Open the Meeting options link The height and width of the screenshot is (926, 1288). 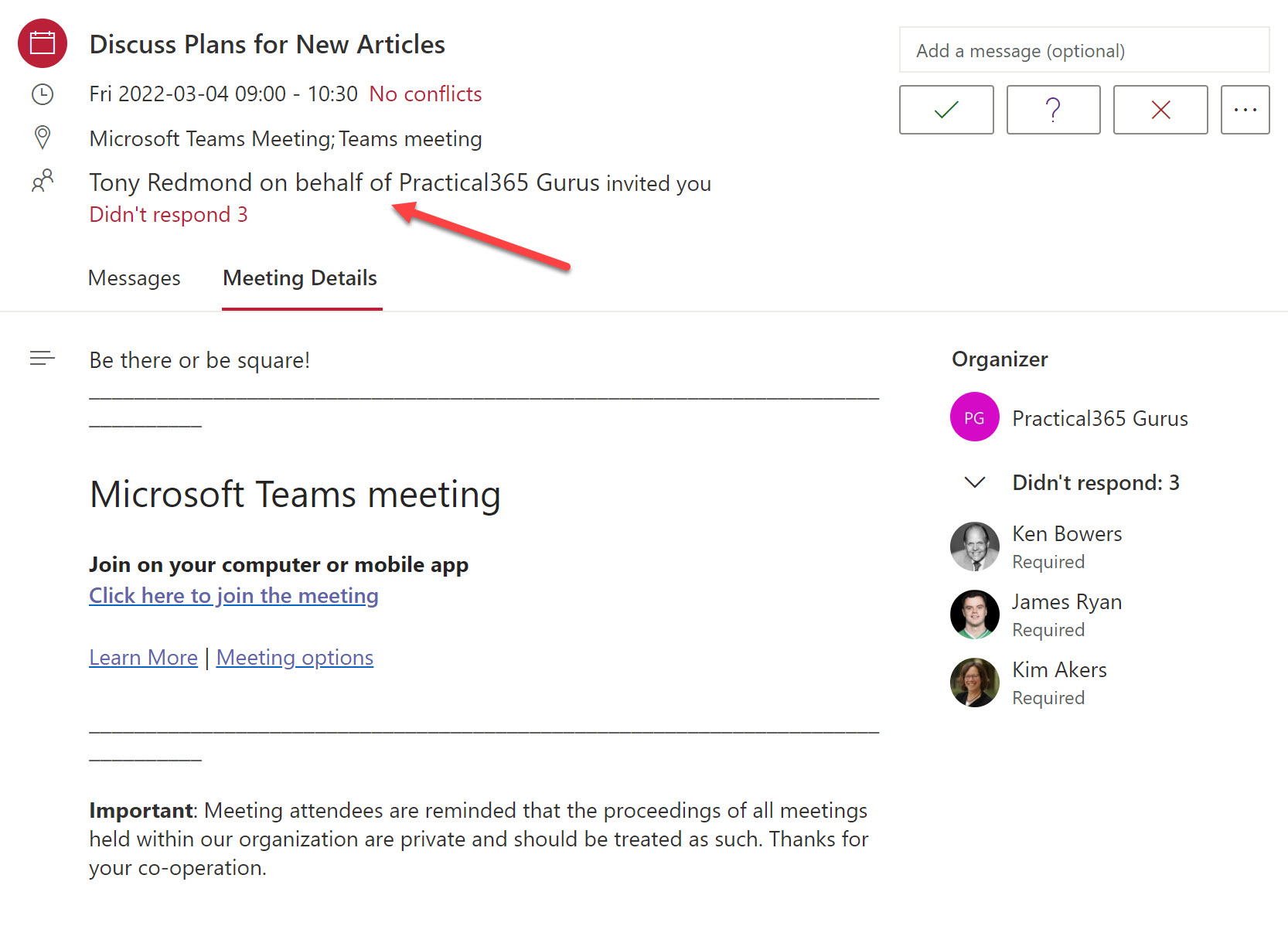pos(295,658)
